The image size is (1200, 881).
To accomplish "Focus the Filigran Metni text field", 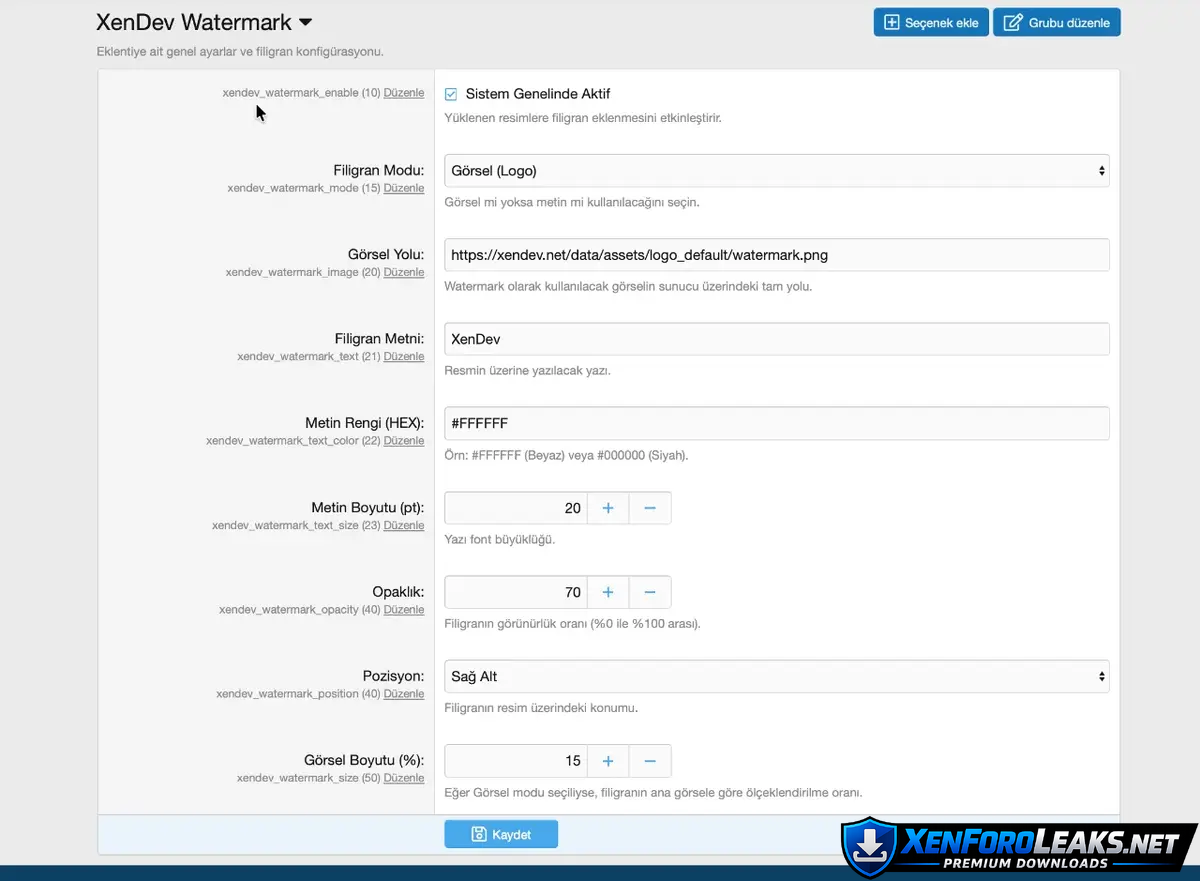I will tap(776, 339).
